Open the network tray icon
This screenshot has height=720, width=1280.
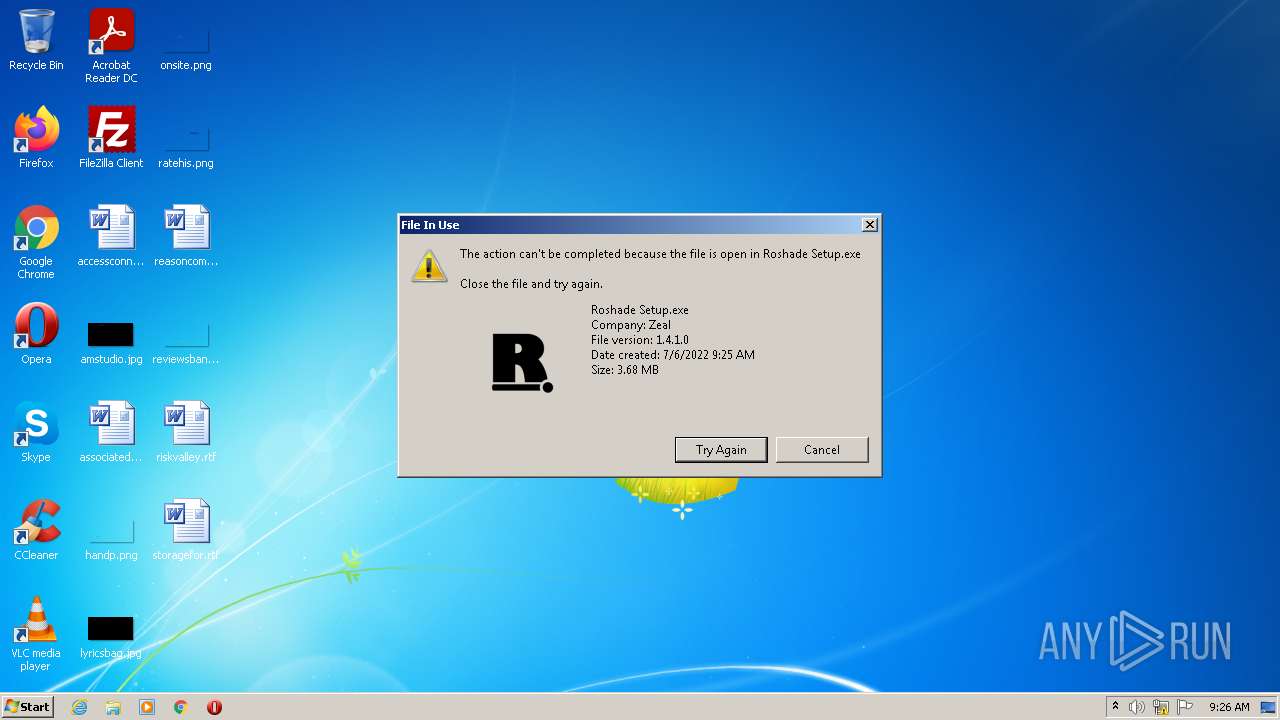[x=1161, y=707]
